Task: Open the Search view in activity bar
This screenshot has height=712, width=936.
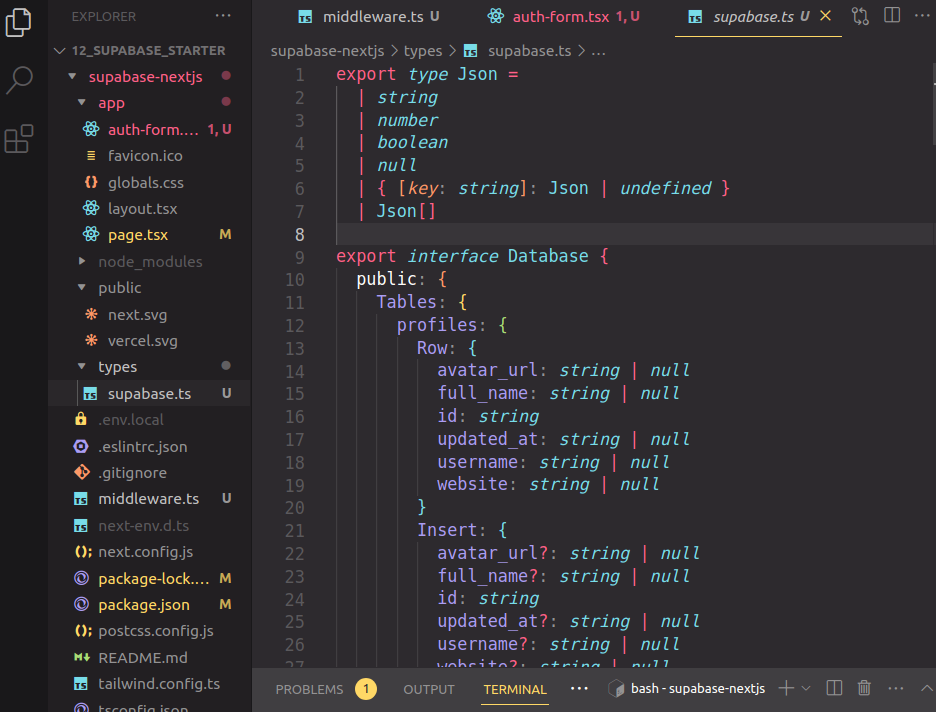Action: pyautogui.click(x=19, y=80)
